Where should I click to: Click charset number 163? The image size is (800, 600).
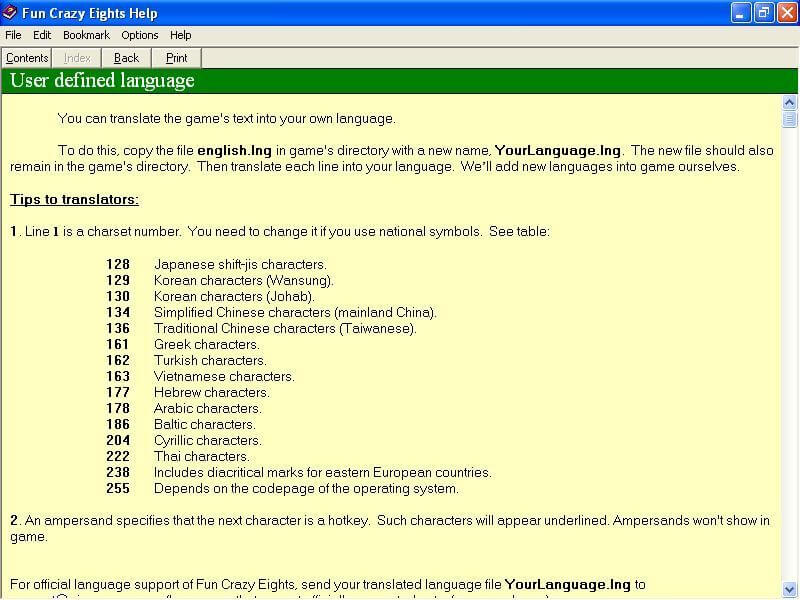pos(118,376)
